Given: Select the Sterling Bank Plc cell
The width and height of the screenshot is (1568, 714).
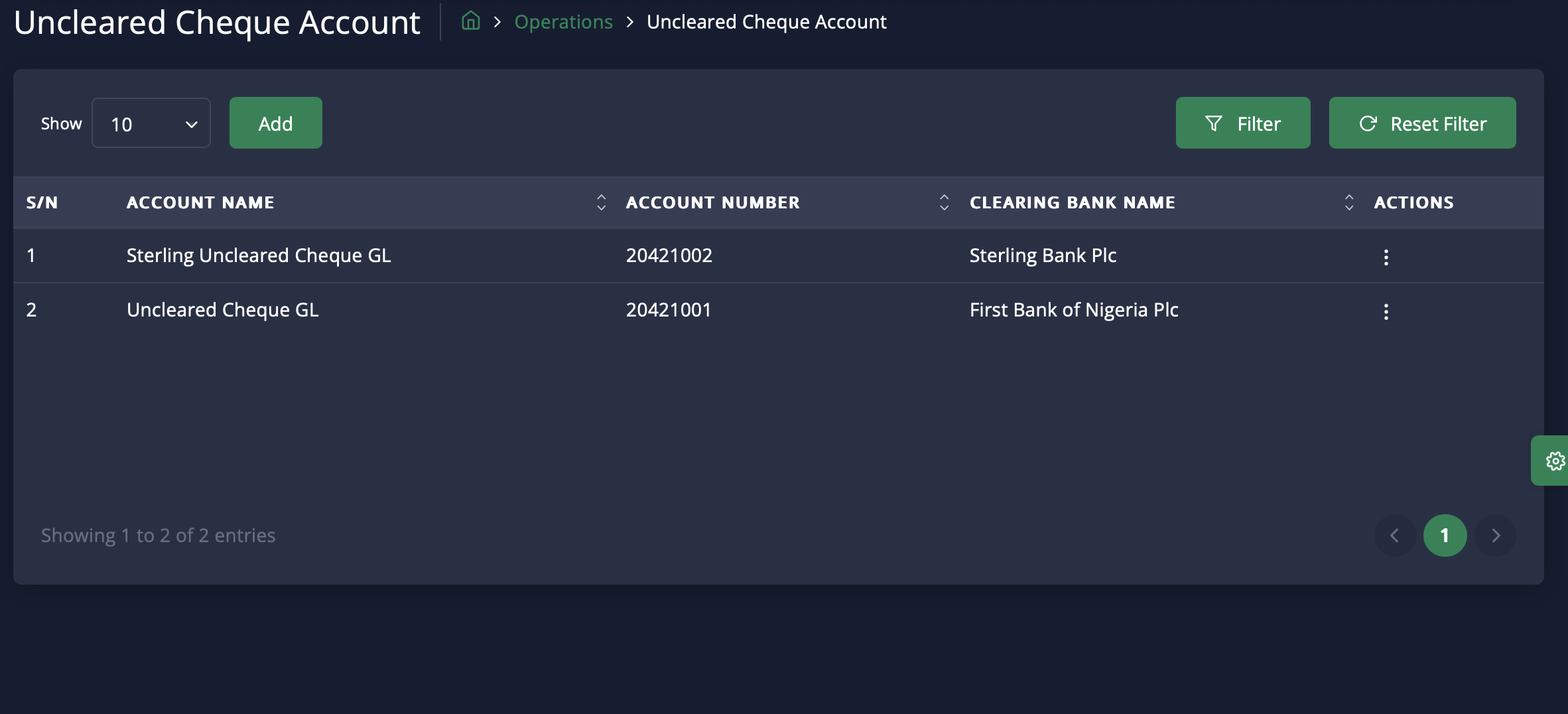Looking at the screenshot, I should click(1043, 255).
